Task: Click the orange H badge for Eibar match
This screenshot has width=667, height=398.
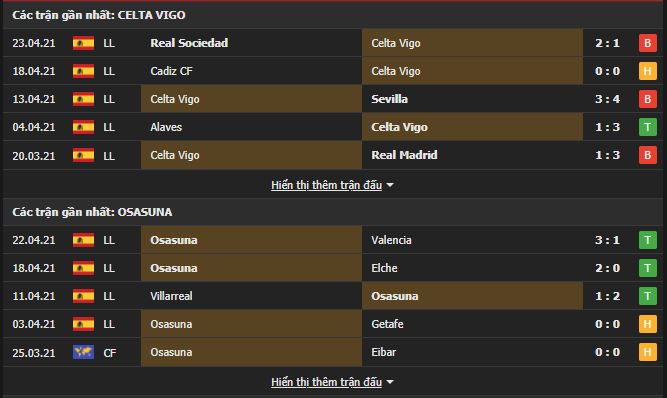Action: (647, 352)
